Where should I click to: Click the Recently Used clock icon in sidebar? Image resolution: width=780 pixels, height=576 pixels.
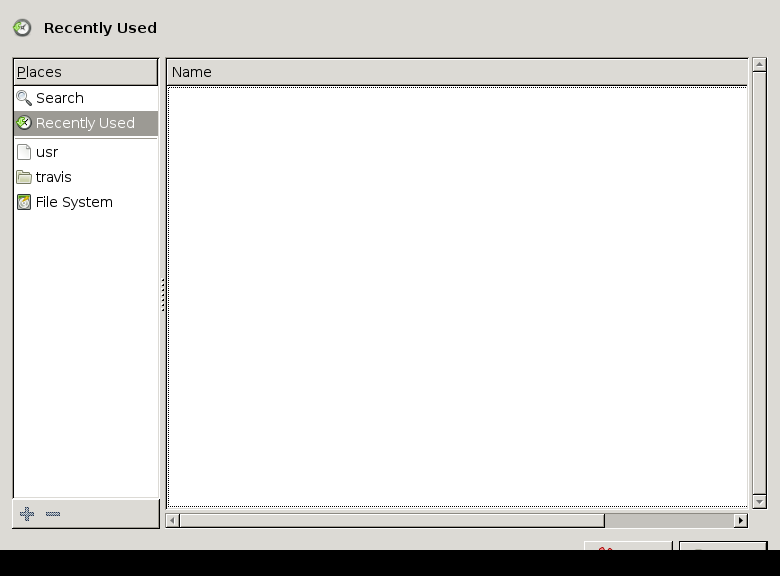pos(24,123)
